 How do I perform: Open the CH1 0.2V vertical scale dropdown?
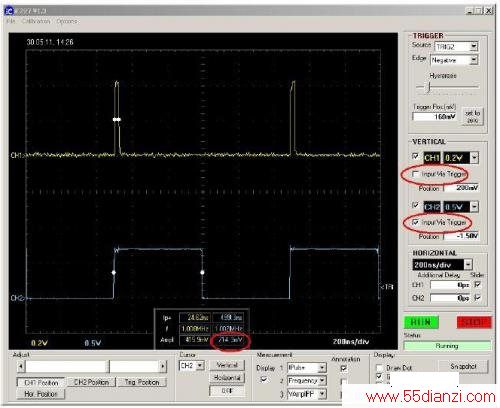tap(474, 157)
